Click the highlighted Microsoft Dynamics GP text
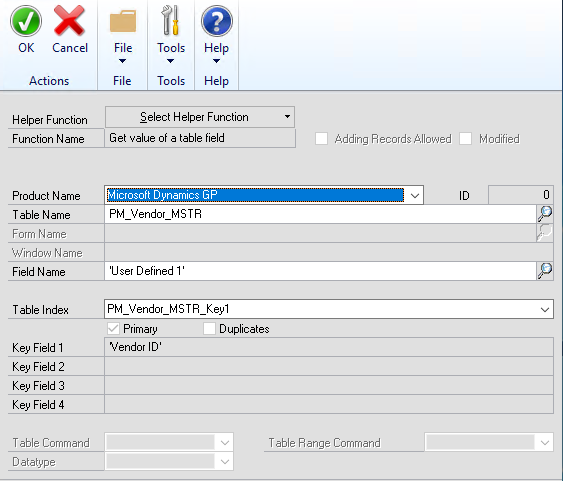The width and height of the screenshot is (563, 481). pyautogui.click(x=162, y=195)
